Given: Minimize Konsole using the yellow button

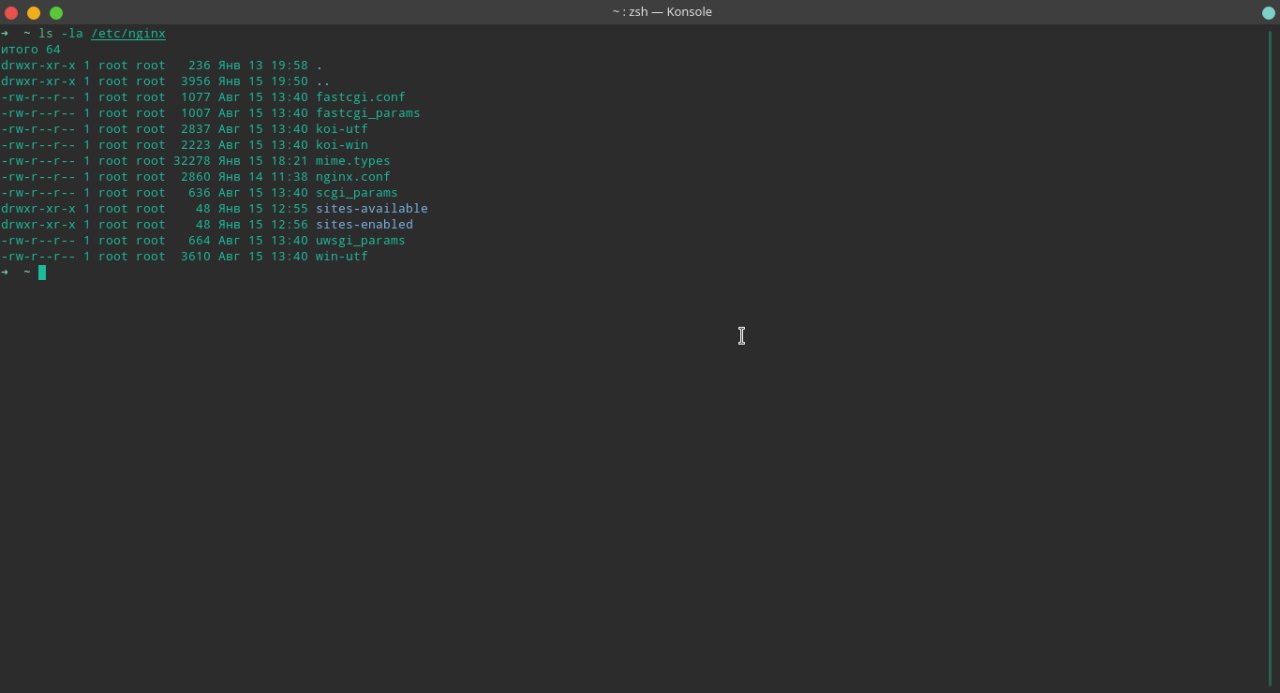Looking at the screenshot, I should coord(33,13).
